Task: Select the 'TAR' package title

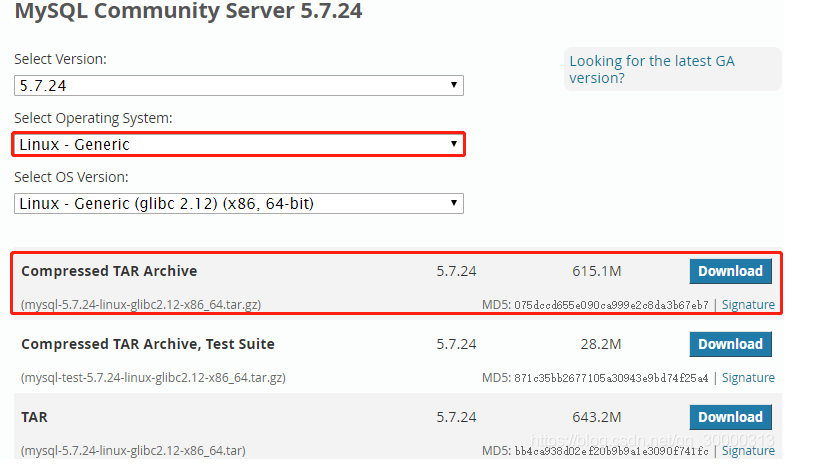Action: point(34,417)
